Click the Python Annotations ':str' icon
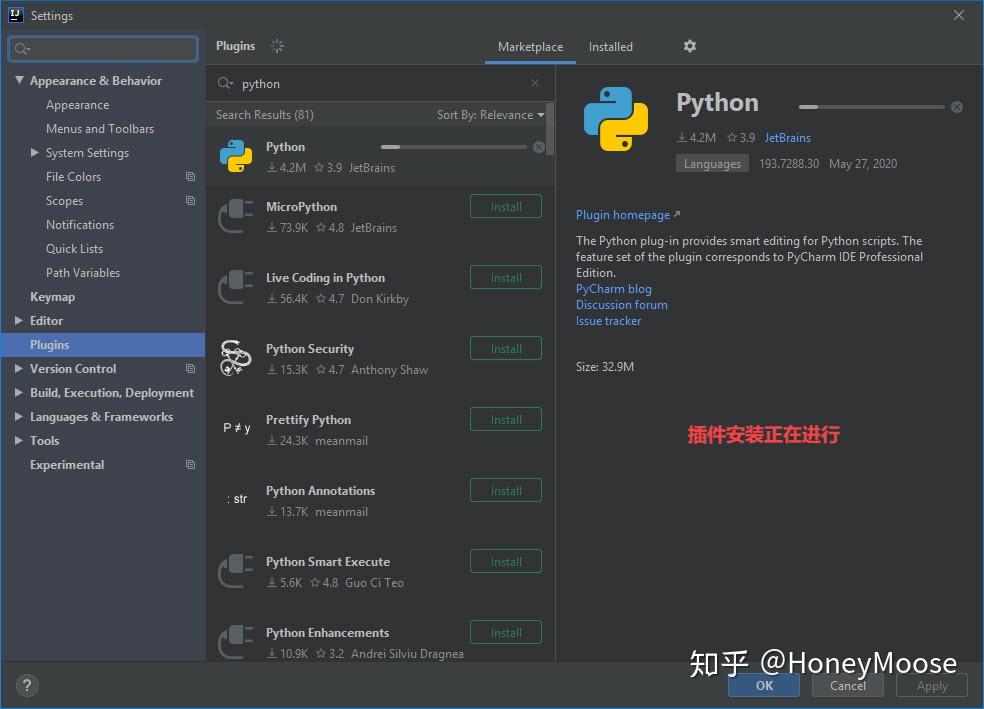Viewport: 984px width, 709px height. click(x=236, y=498)
